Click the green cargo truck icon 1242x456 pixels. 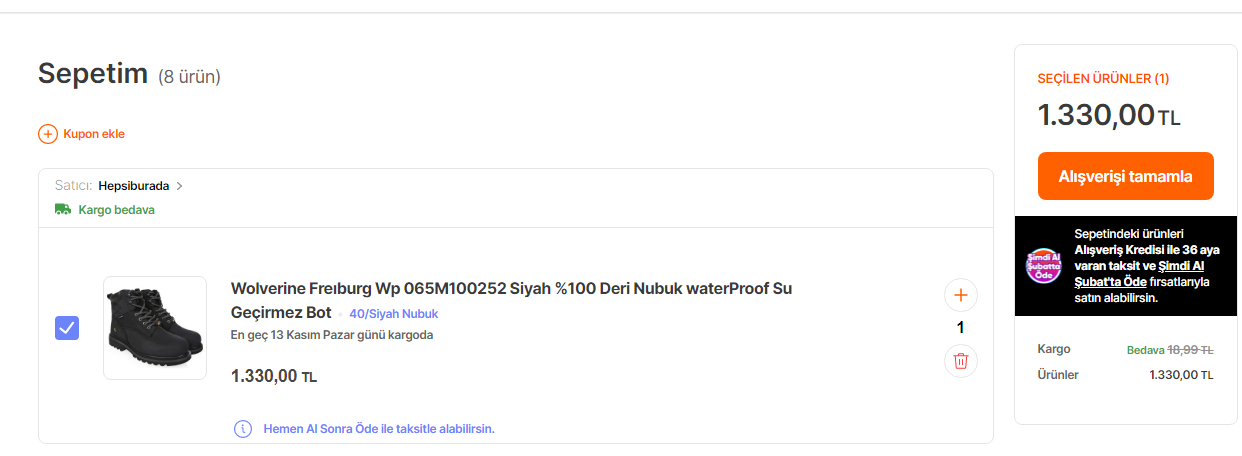tap(63, 210)
